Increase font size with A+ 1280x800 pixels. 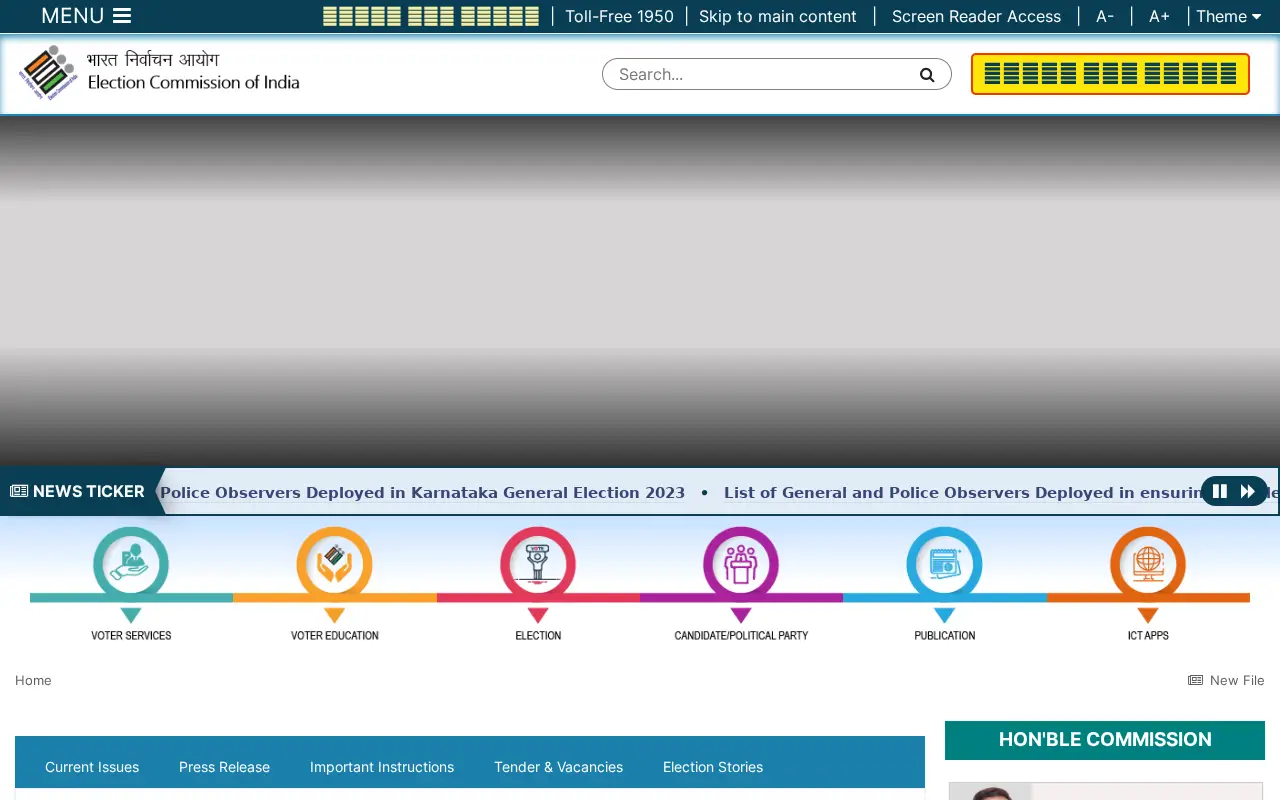pyautogui.click(x=1159, y=16)
